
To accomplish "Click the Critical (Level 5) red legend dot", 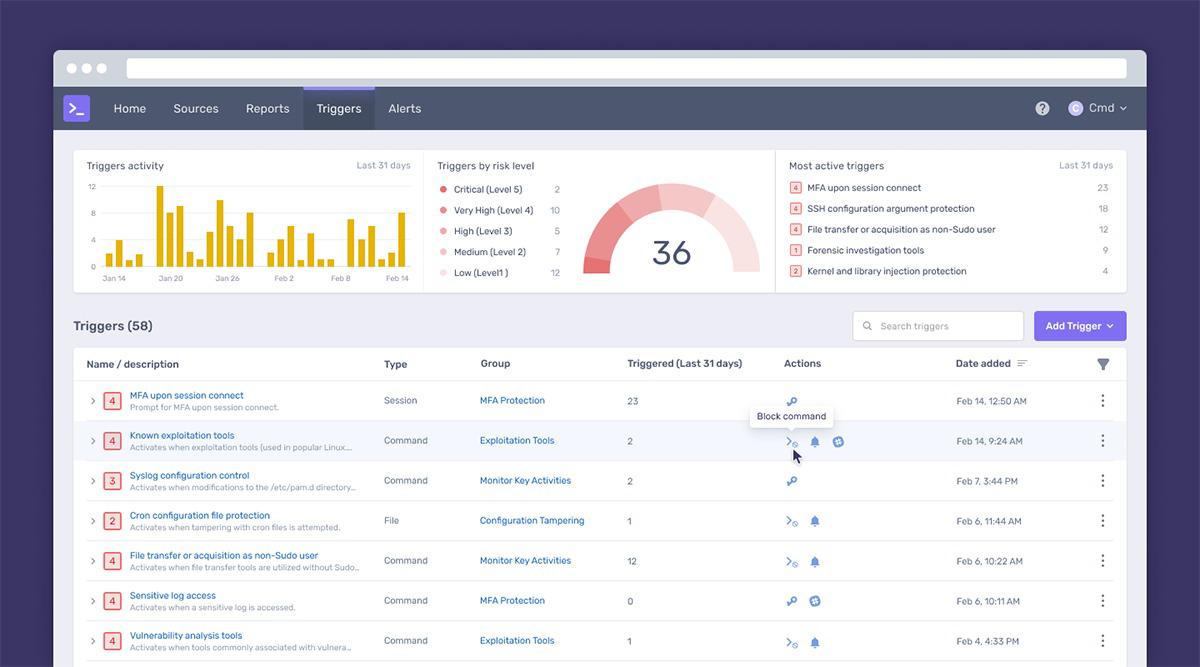I will (x=443, y=189).
